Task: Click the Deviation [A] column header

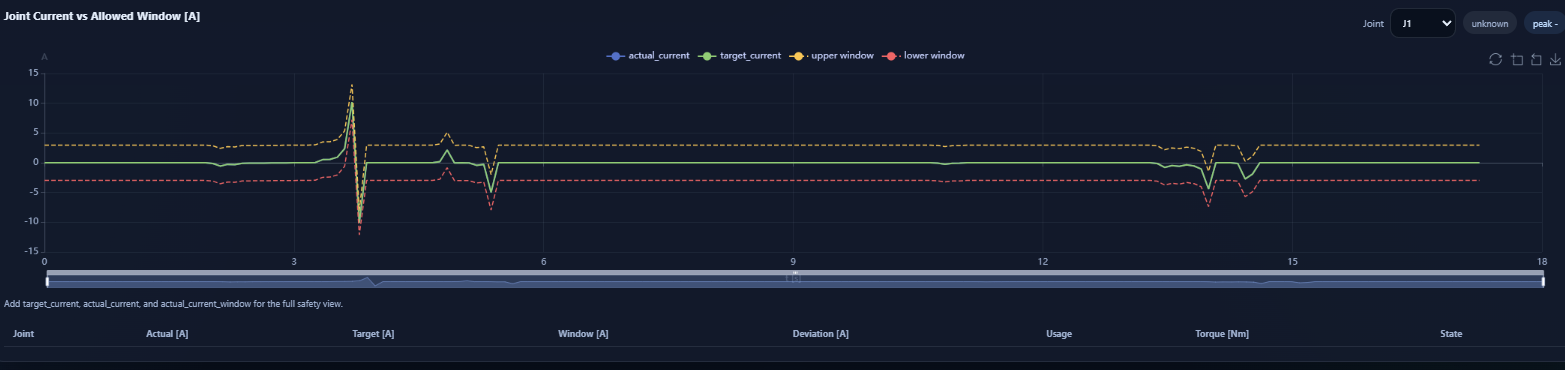Action: pos(820,333)
